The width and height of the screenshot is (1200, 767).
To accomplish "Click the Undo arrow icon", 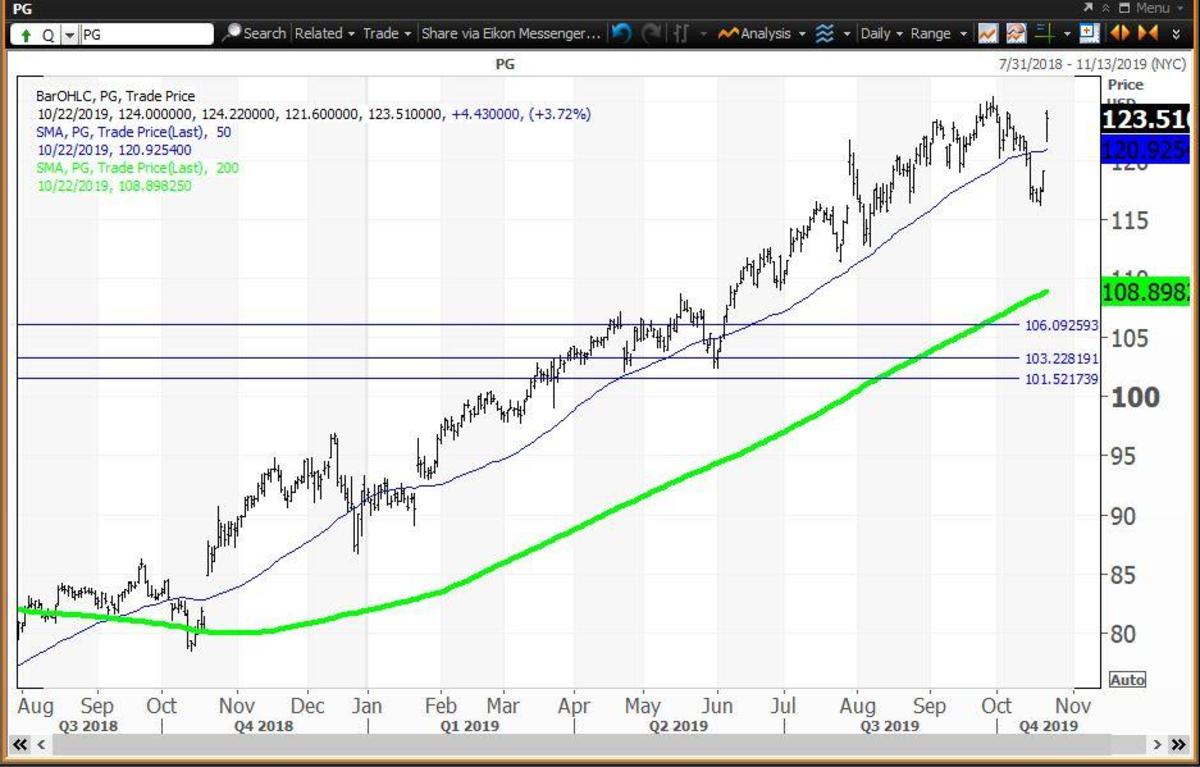I will click(622, 33).
